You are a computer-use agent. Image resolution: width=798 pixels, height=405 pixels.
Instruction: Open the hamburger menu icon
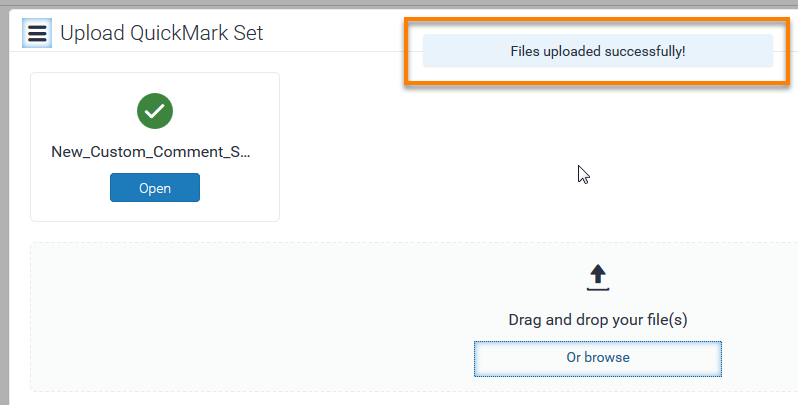tap(37, 33)
